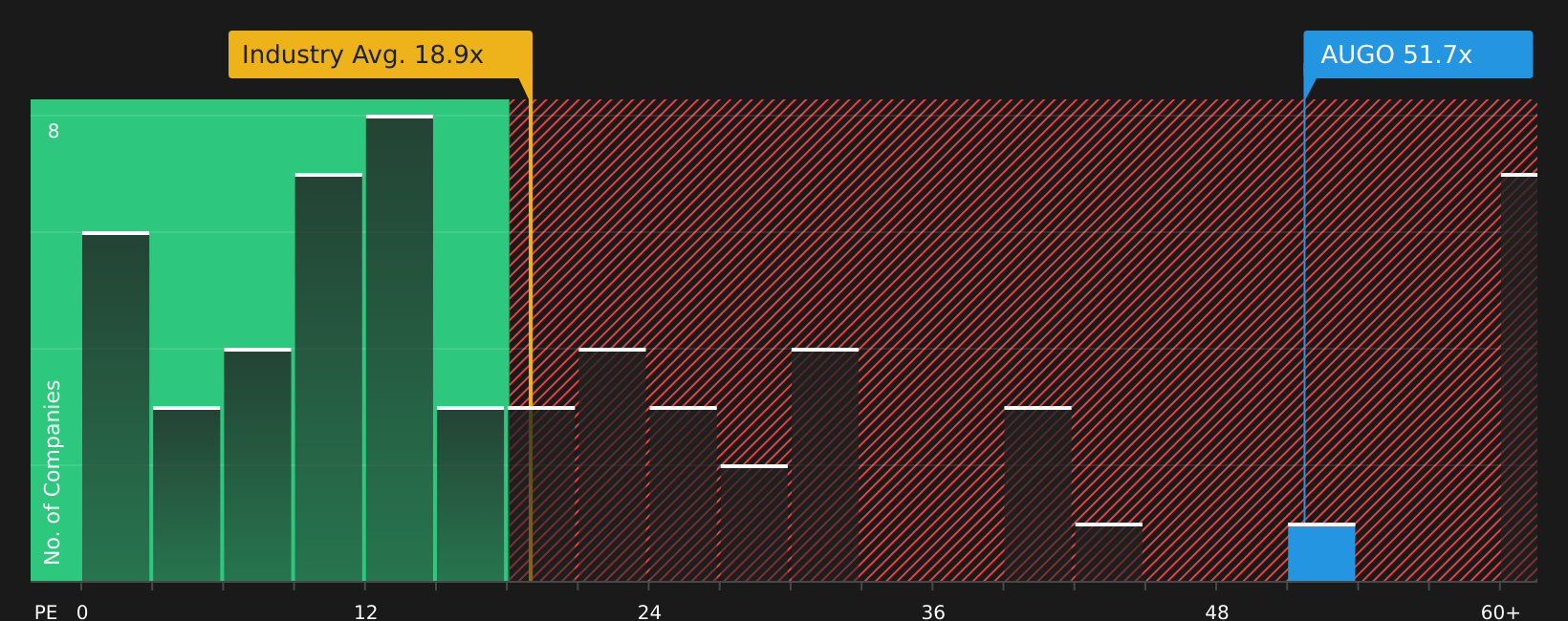This screenshot has height=621, width=1568.
Task: Click the PE axis label
Action: (46, 612)
